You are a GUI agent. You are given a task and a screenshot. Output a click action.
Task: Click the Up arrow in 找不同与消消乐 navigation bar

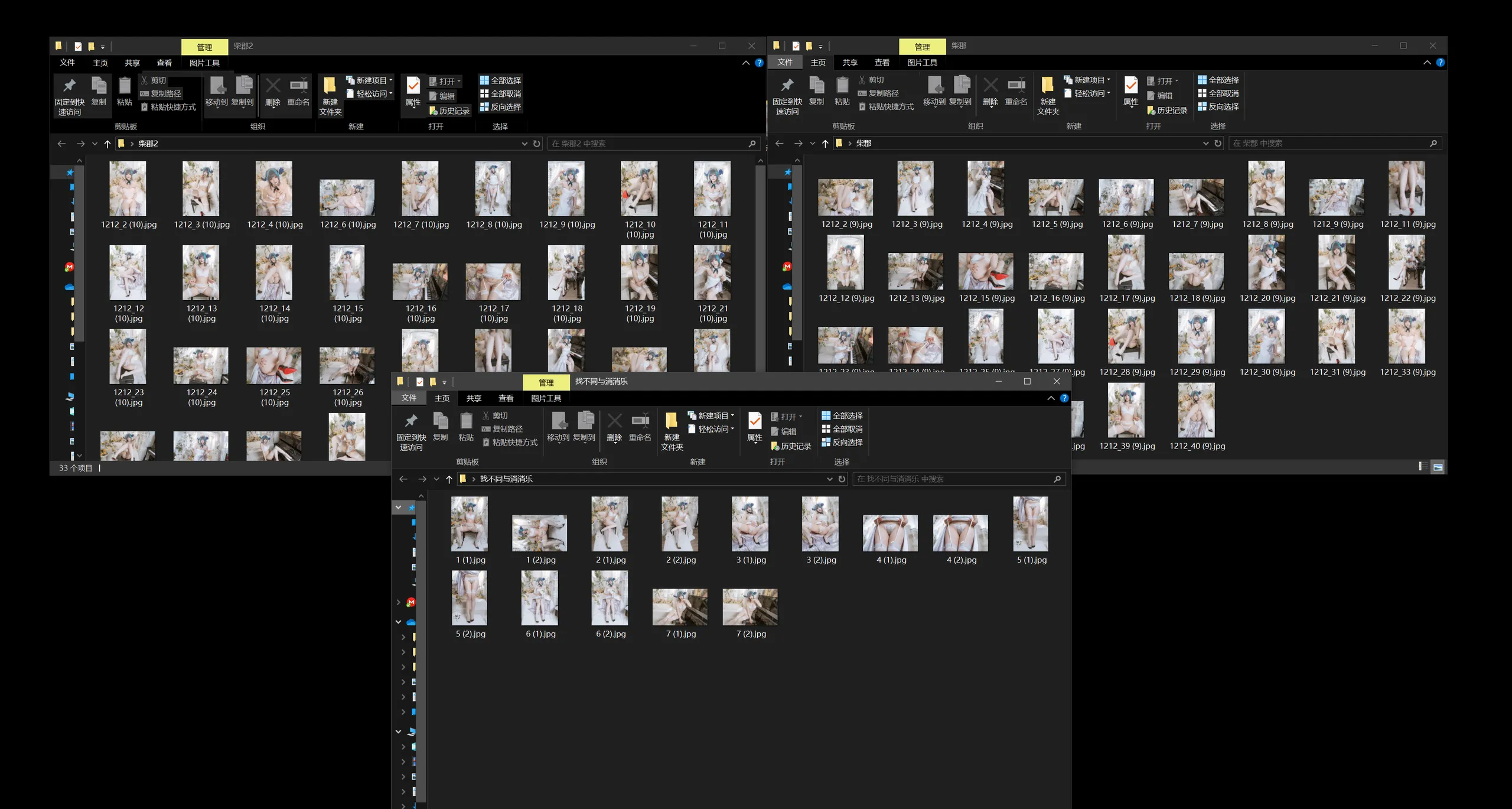pyautogui.click(x=449, y=479)
